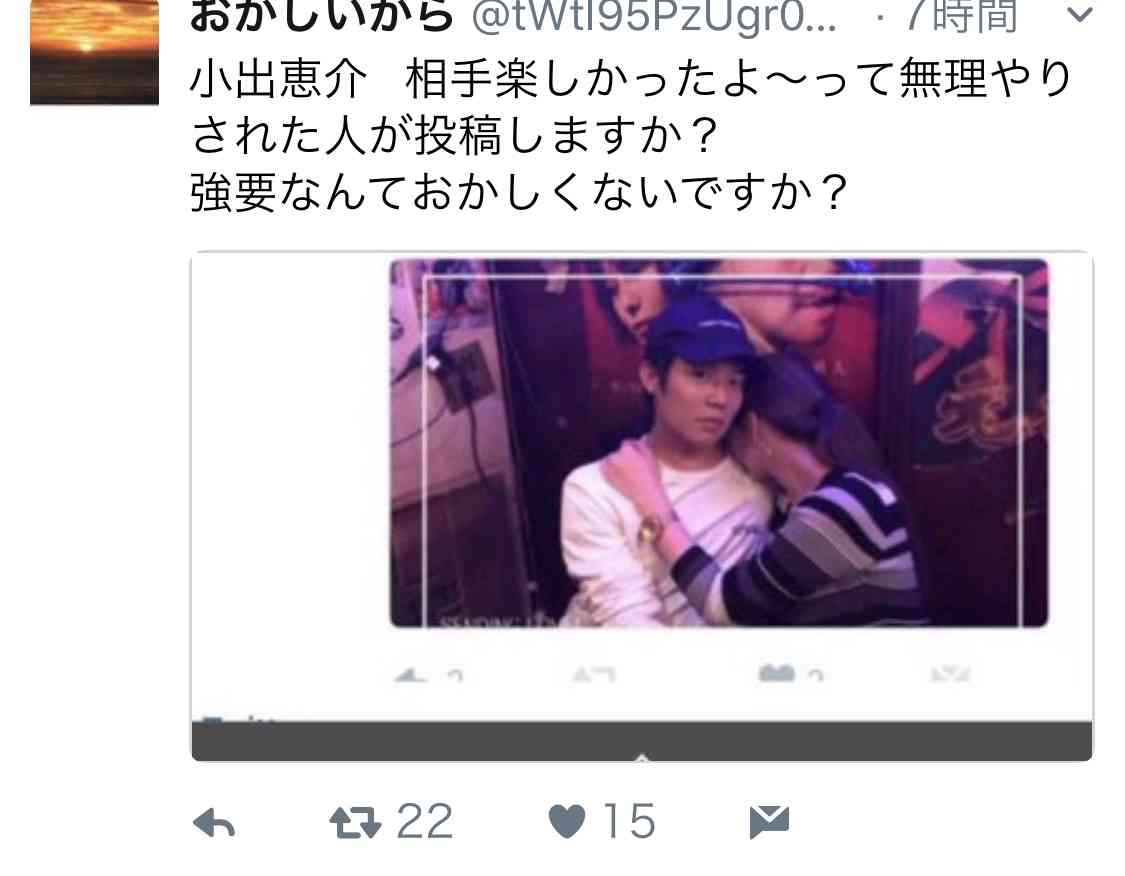The height and width of the screenshot is (876, 1125).
Task: Open the sunset profile avatar
Action: click(x=94, y=52)
